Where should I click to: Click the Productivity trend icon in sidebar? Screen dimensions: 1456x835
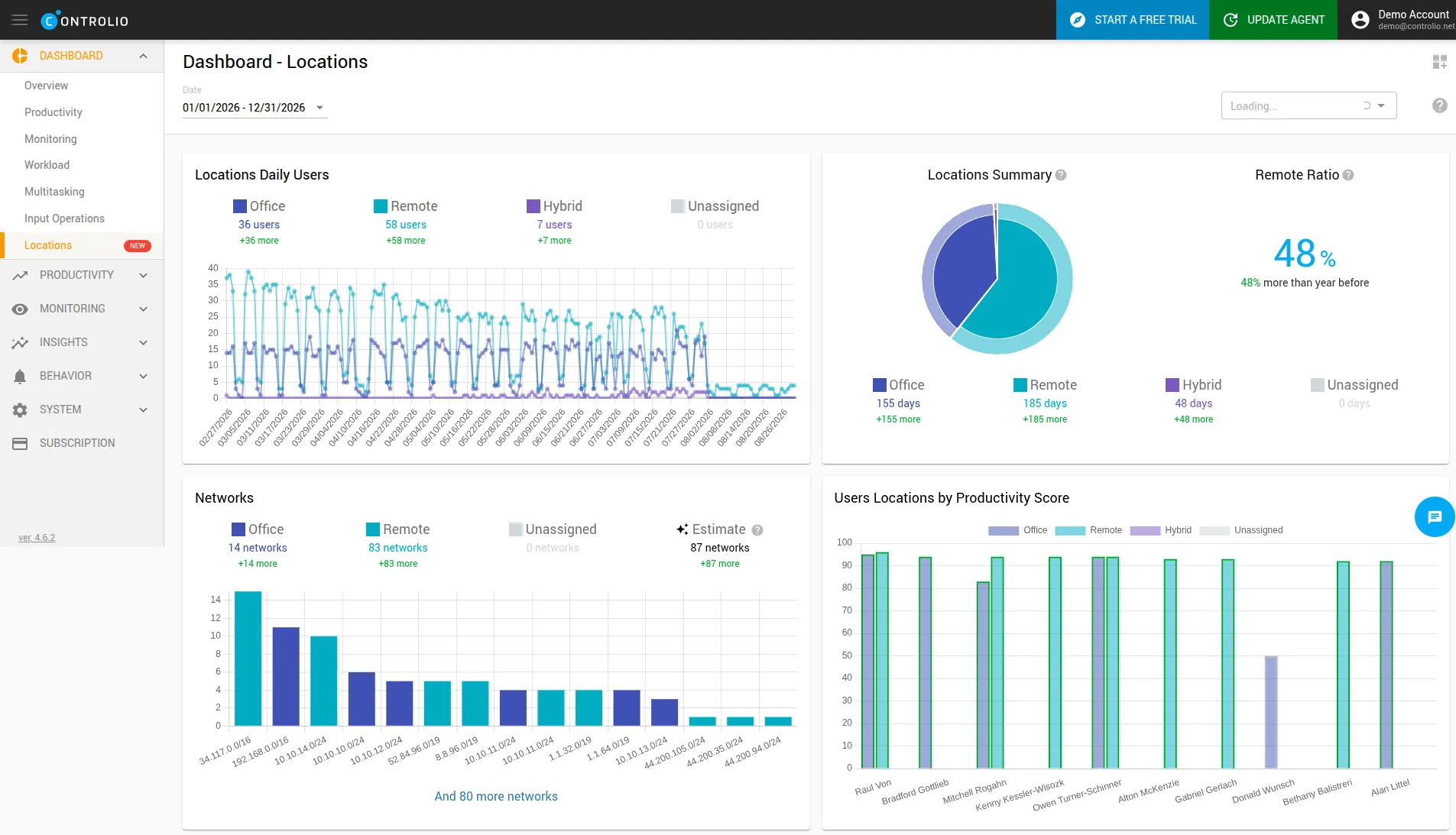coord(20,275)
